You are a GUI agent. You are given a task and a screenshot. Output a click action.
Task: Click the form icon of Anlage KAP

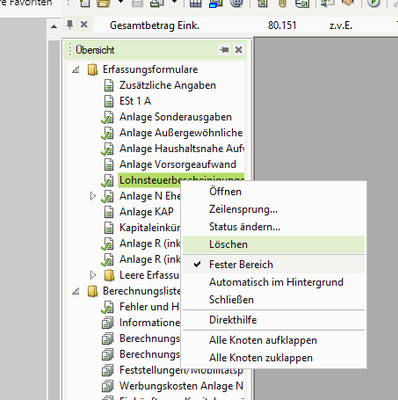point(109,212)
